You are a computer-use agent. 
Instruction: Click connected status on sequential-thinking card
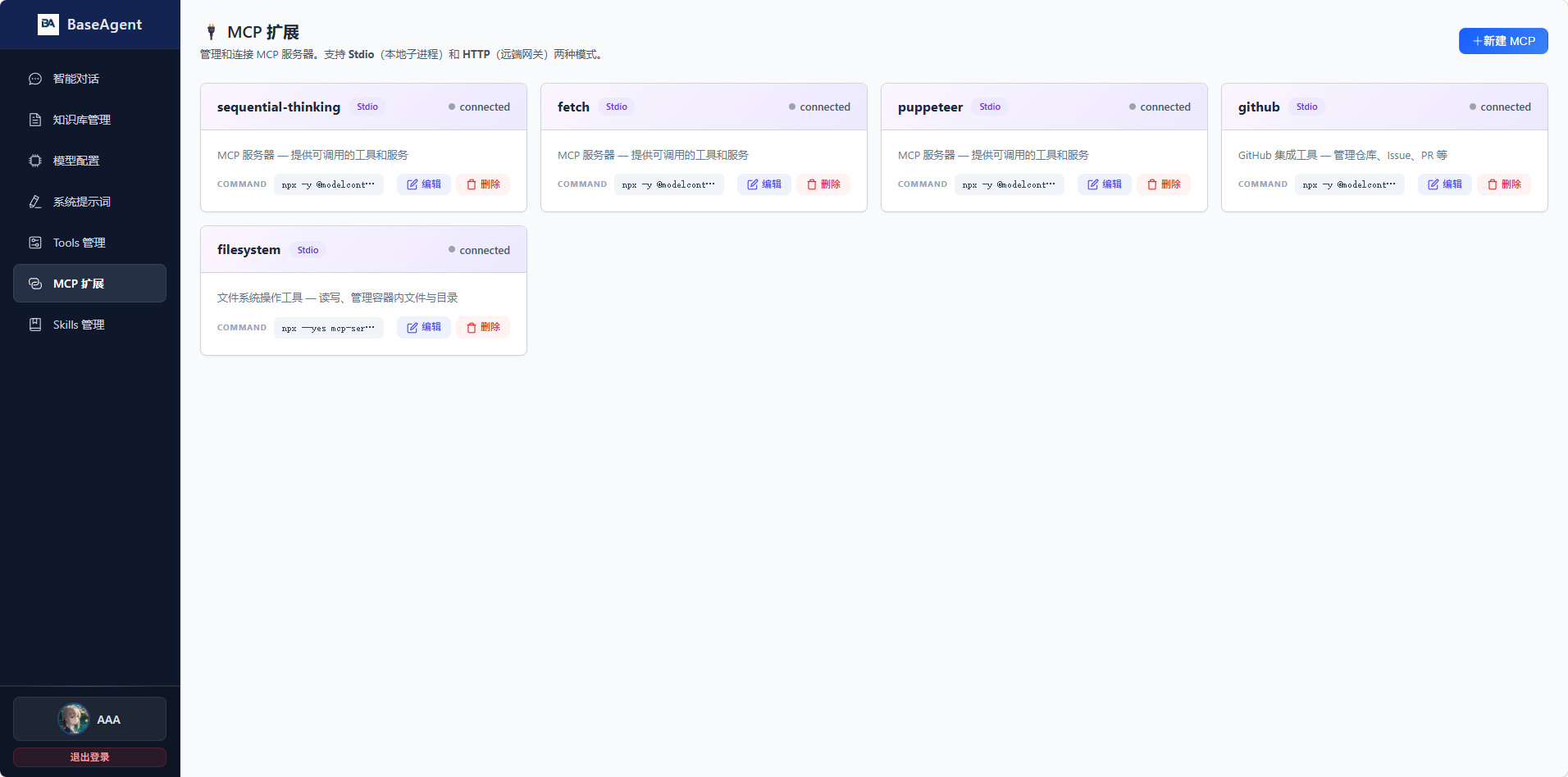[479, 107]
